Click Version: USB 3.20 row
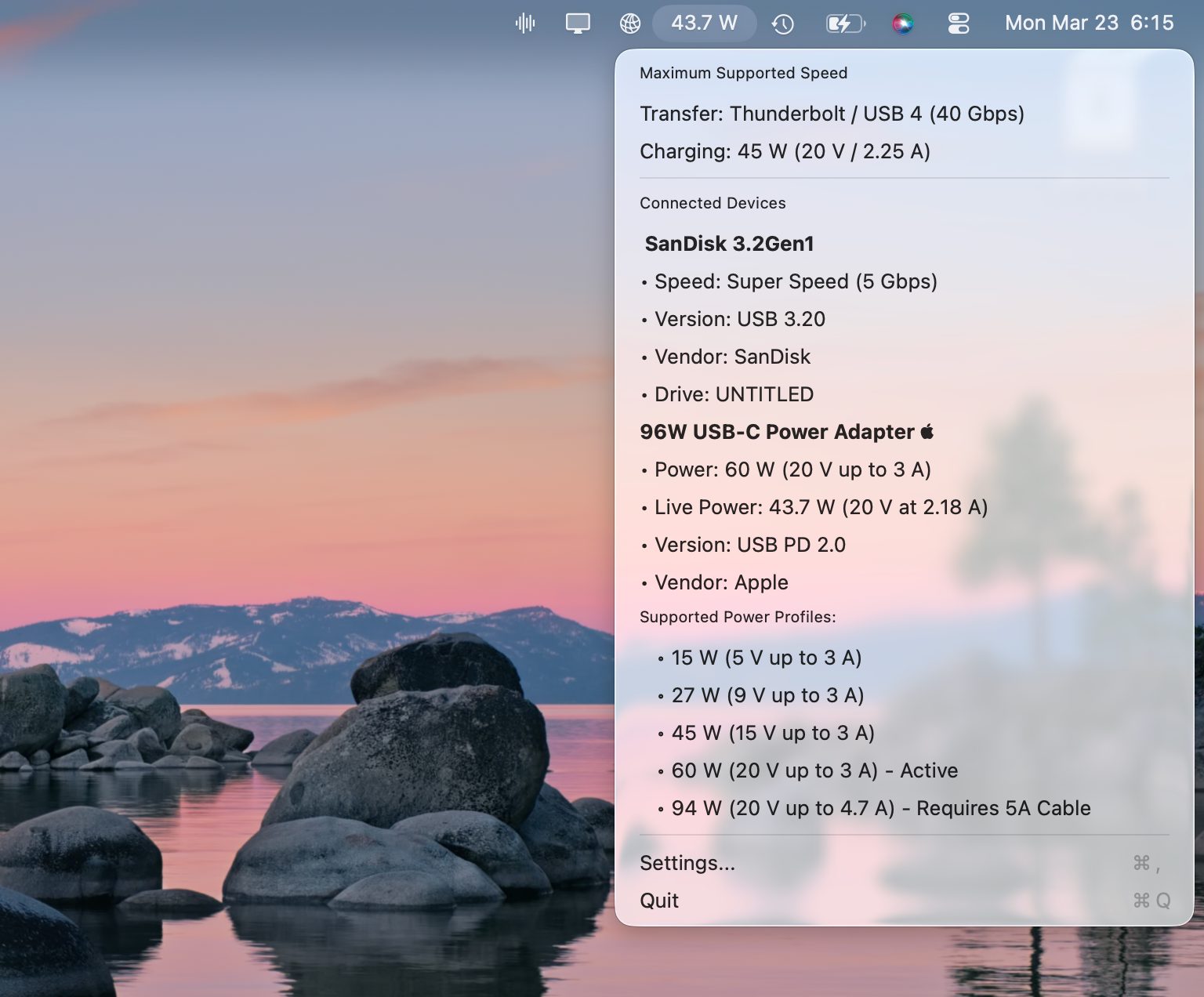The height and width of the screenshot is (997, 1204). (733, 319)
